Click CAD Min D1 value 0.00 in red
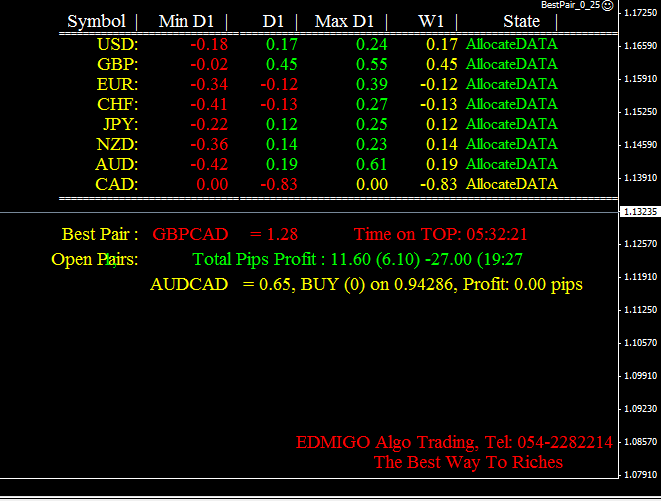This screenshot has width=661, height=501. [212, 184]
